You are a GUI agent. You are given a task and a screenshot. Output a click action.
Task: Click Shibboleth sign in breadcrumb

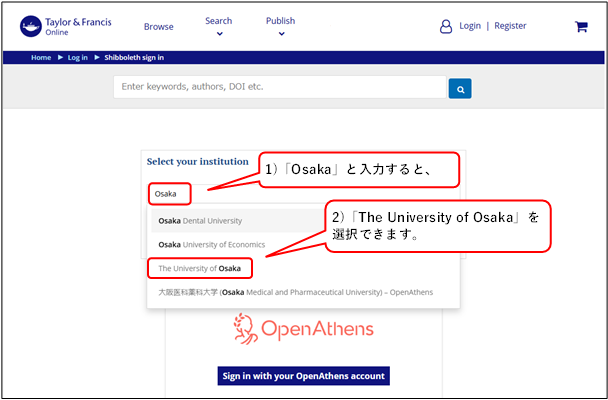click(x=135, y=58)
